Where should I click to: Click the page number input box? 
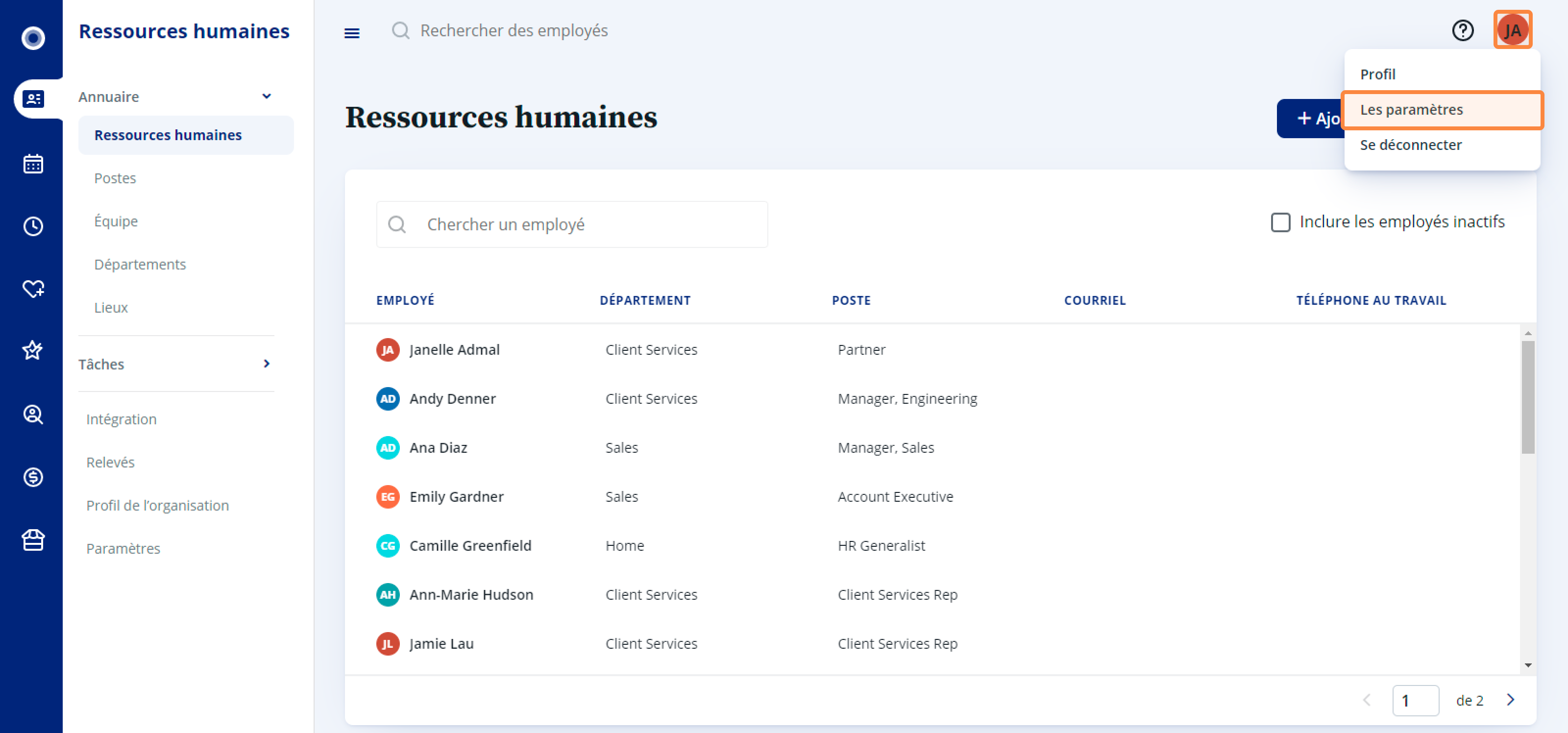point(1416,701)
